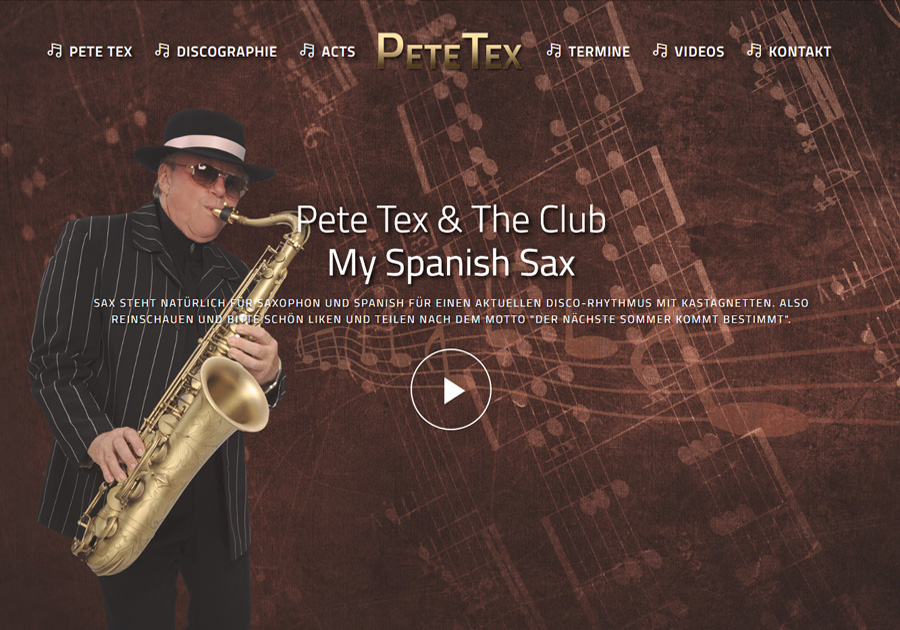Click the Pete Tex & The Club heading
Viewport: 900px width, 630px height.
pyautogui.click(x=451, y=220)
